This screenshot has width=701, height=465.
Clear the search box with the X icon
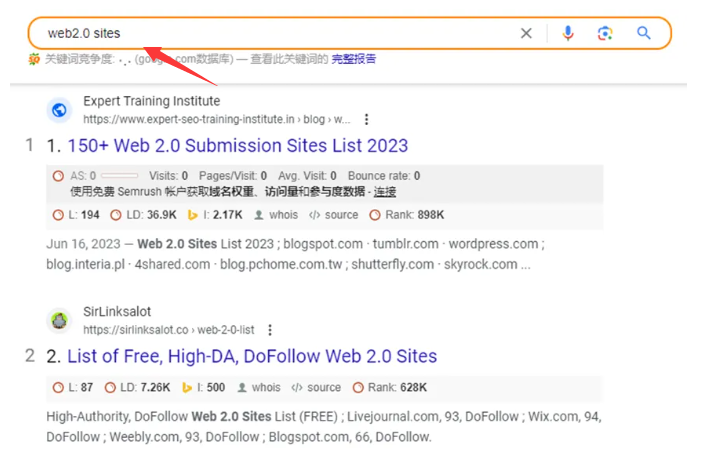(526, 33)
